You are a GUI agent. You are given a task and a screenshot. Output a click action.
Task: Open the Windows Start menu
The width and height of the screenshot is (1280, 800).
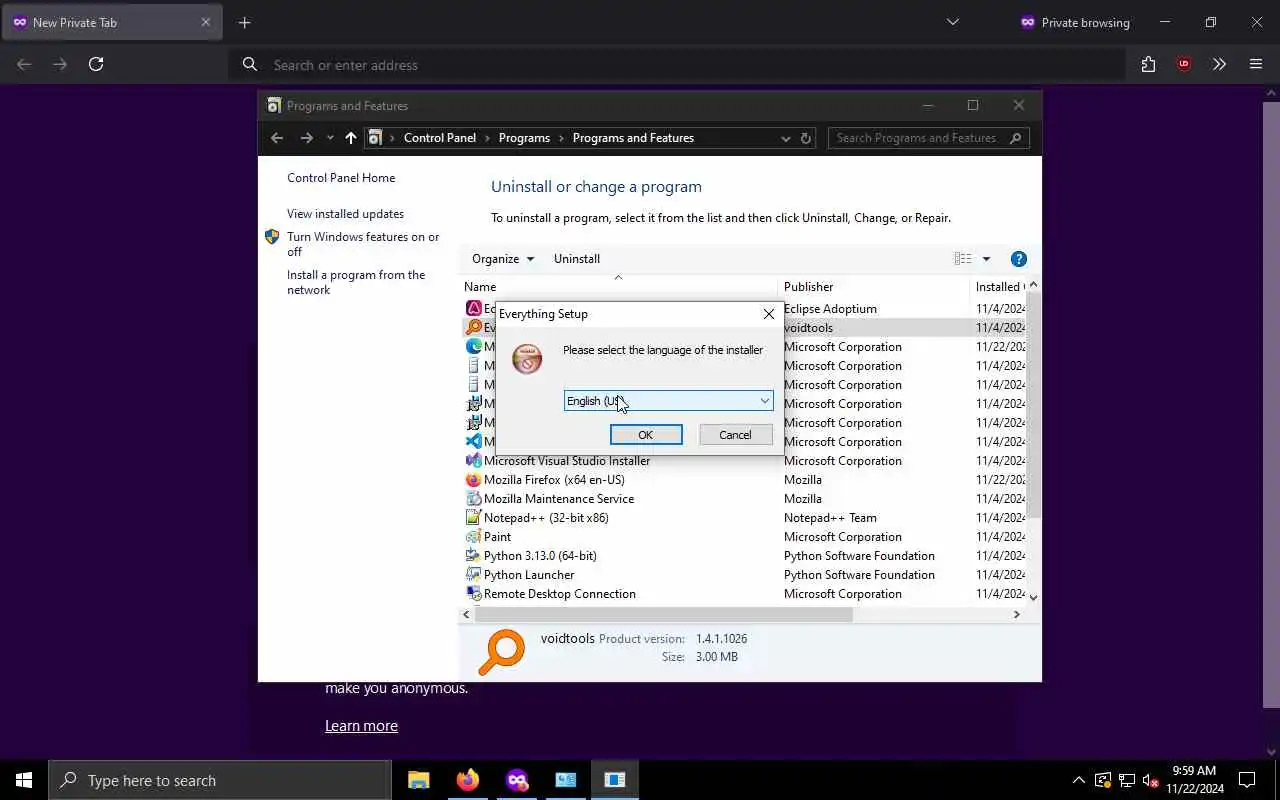click(x=24, y=780)
